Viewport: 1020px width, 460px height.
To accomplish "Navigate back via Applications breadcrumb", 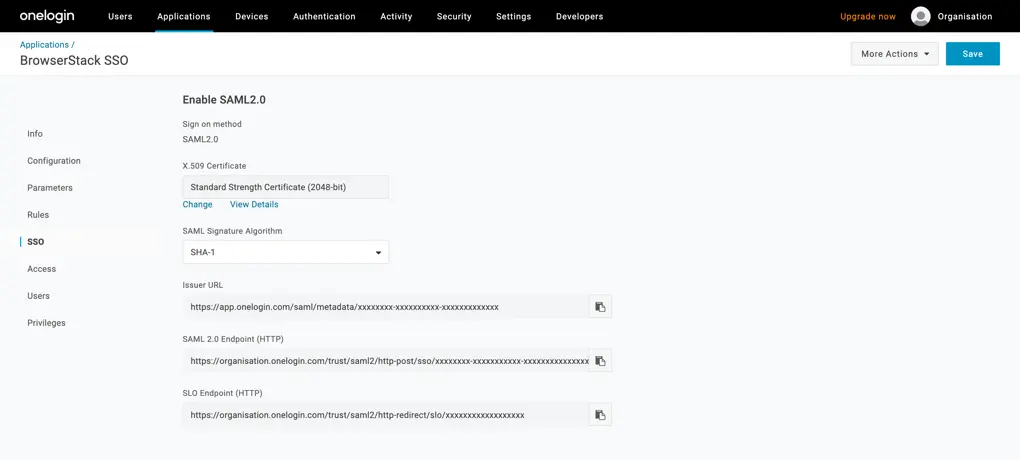I will [x=44, y=45].
